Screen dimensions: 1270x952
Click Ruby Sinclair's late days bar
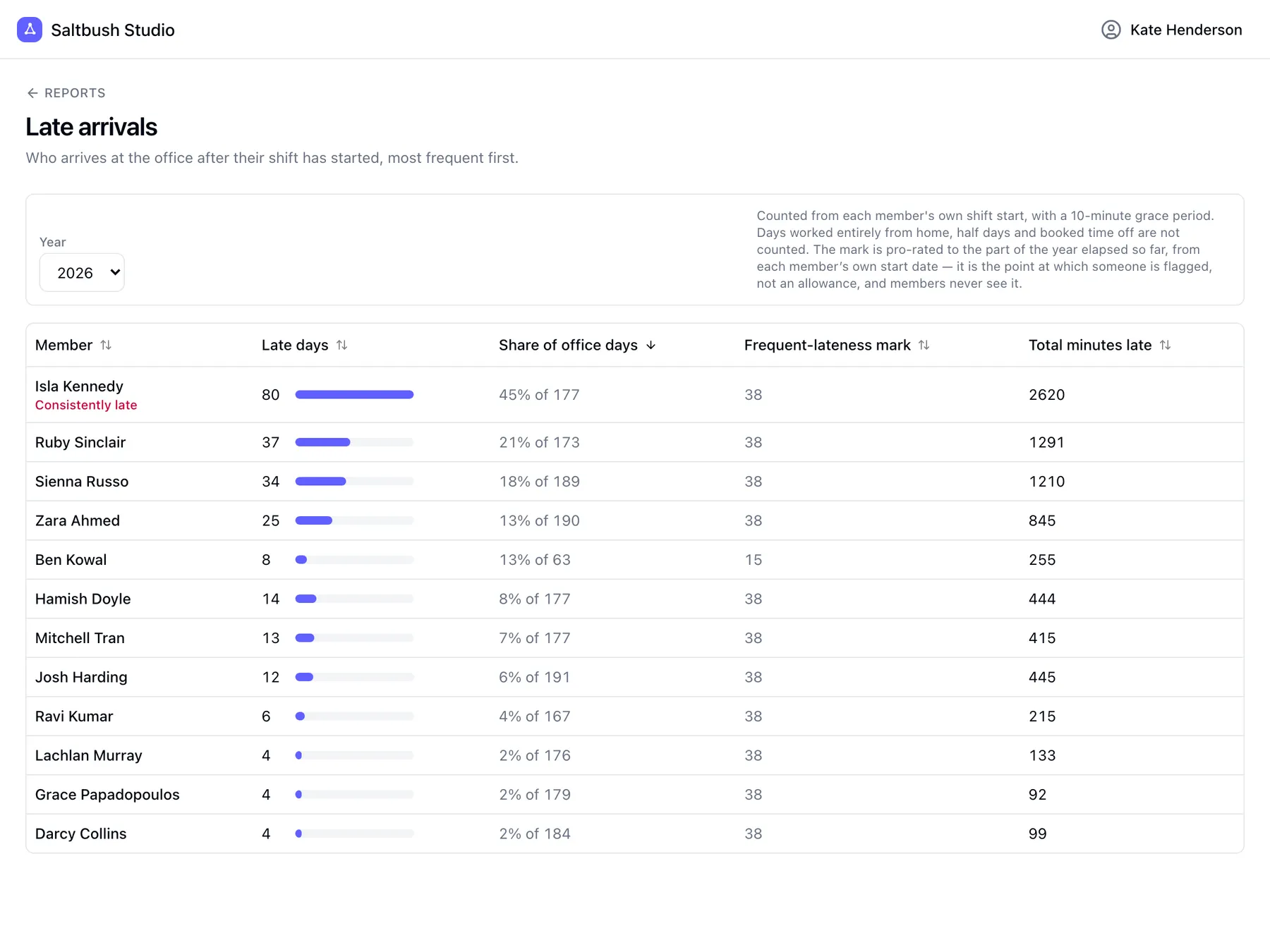354,442
